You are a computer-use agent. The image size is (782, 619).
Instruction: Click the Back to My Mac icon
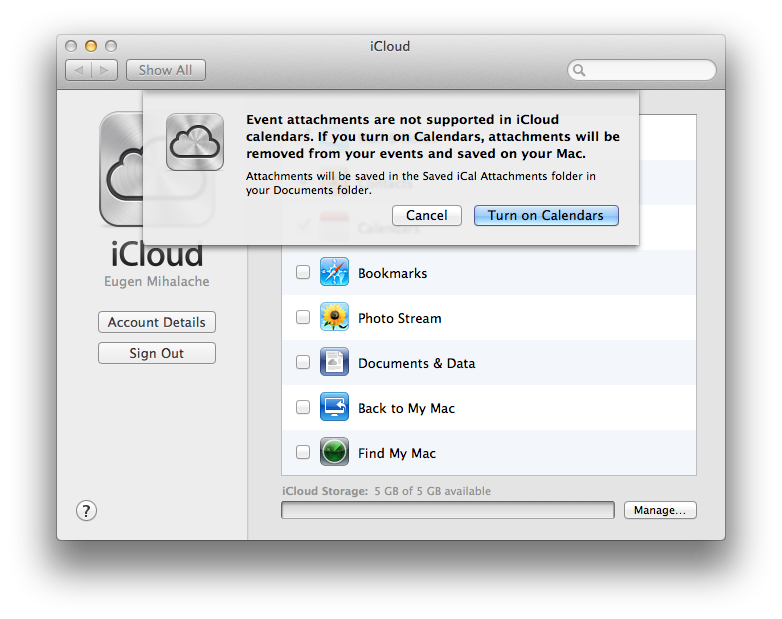(x=334, y=407)
